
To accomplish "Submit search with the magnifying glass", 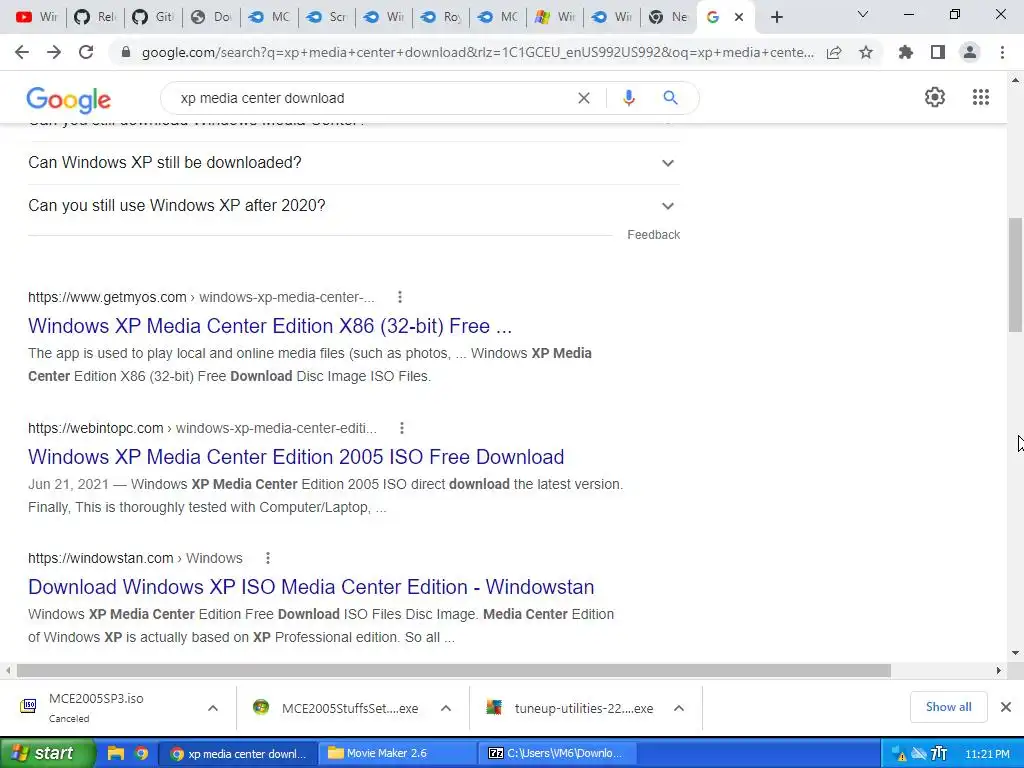I will pos(670,98).
